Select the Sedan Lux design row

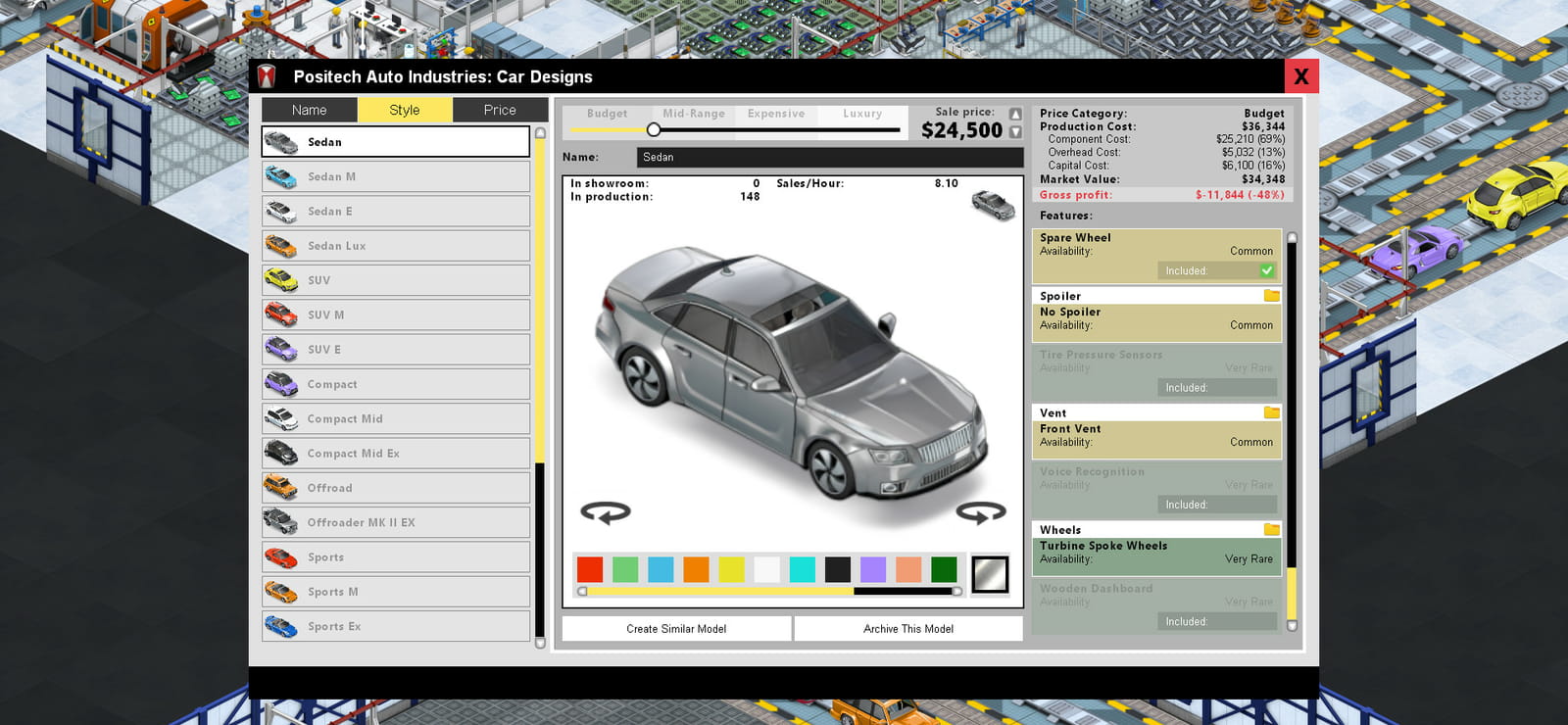(396, 246)
